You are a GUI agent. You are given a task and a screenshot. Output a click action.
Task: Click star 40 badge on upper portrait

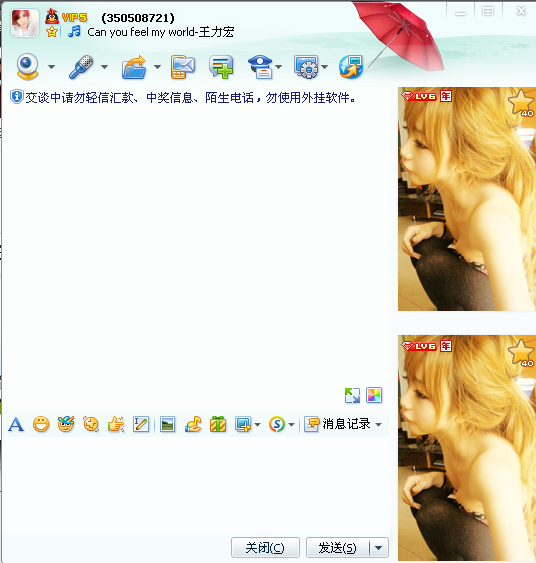[521, 103]
